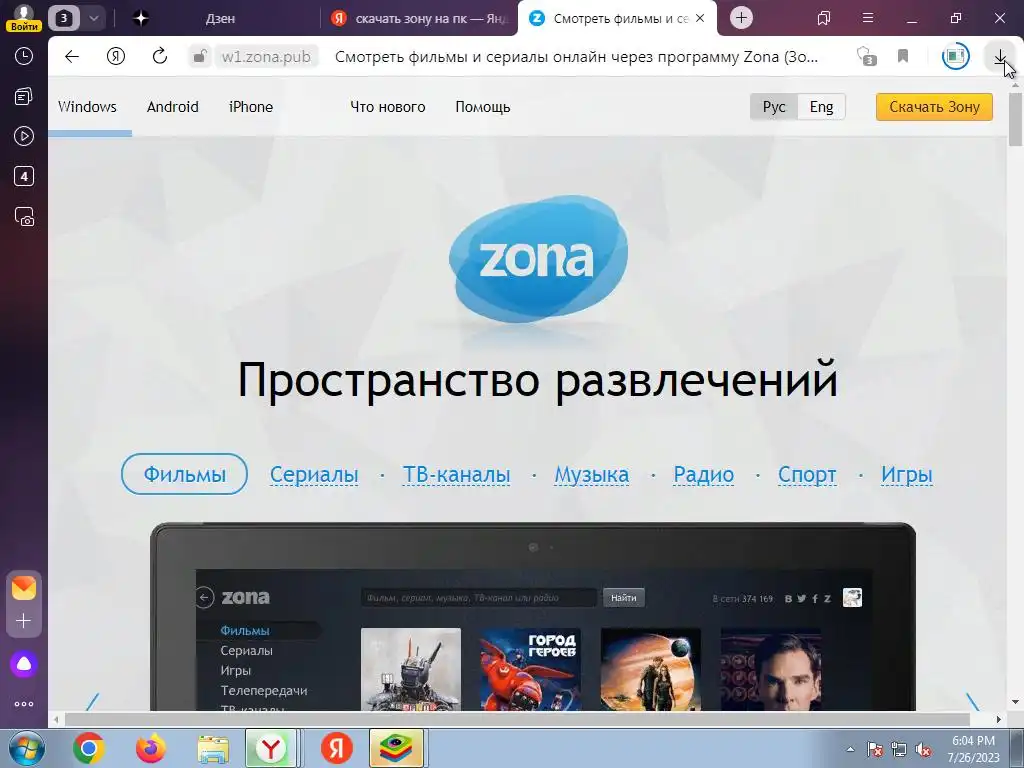Open BlueStacks from the taskbar
Image resolution: width=1024 pixels, height=768 pixels.
tap(396, 748)
